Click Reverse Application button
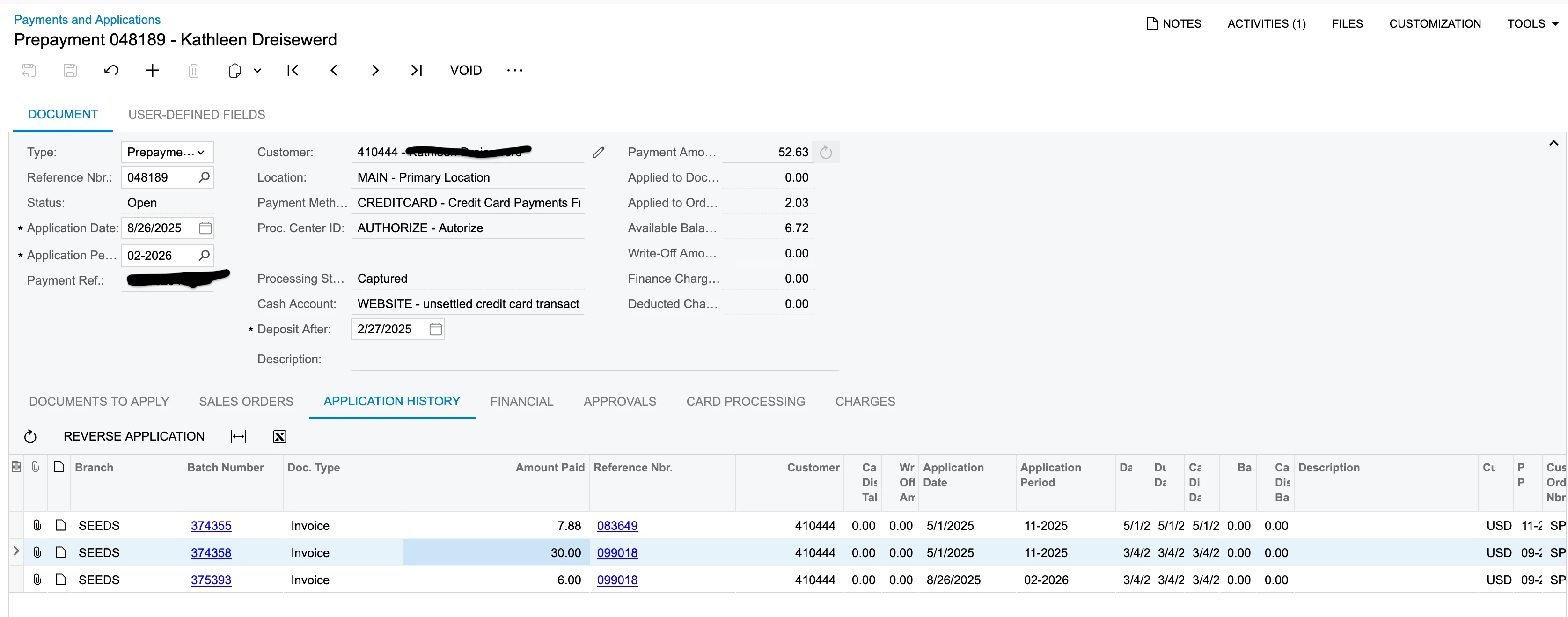 [x=134, y=436]
